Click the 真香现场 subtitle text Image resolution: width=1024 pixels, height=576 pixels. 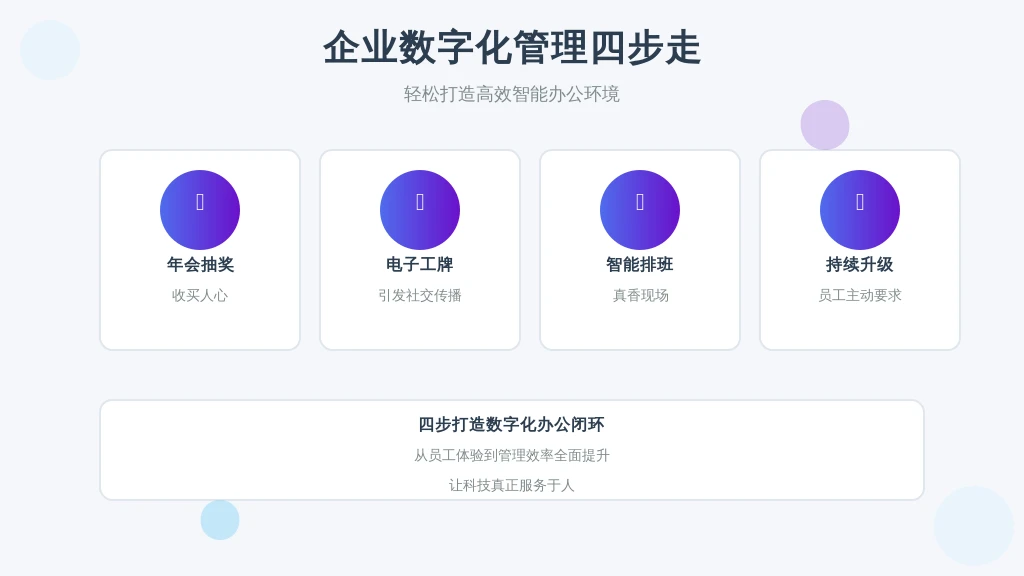click(x=640, y=295)
